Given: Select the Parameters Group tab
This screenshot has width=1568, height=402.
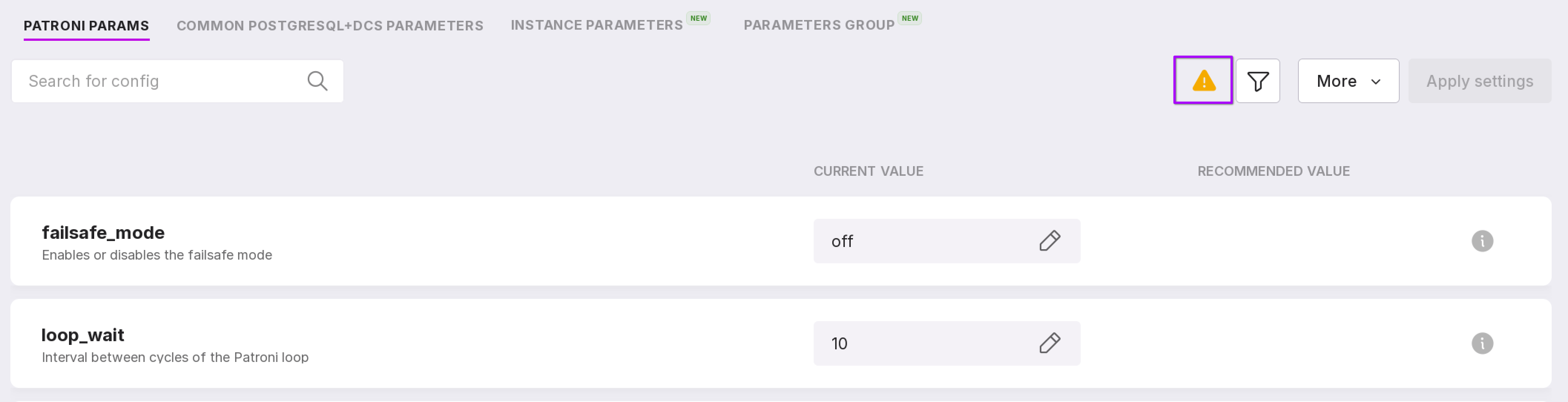Looking at the screenshot, I should [819, 25].
